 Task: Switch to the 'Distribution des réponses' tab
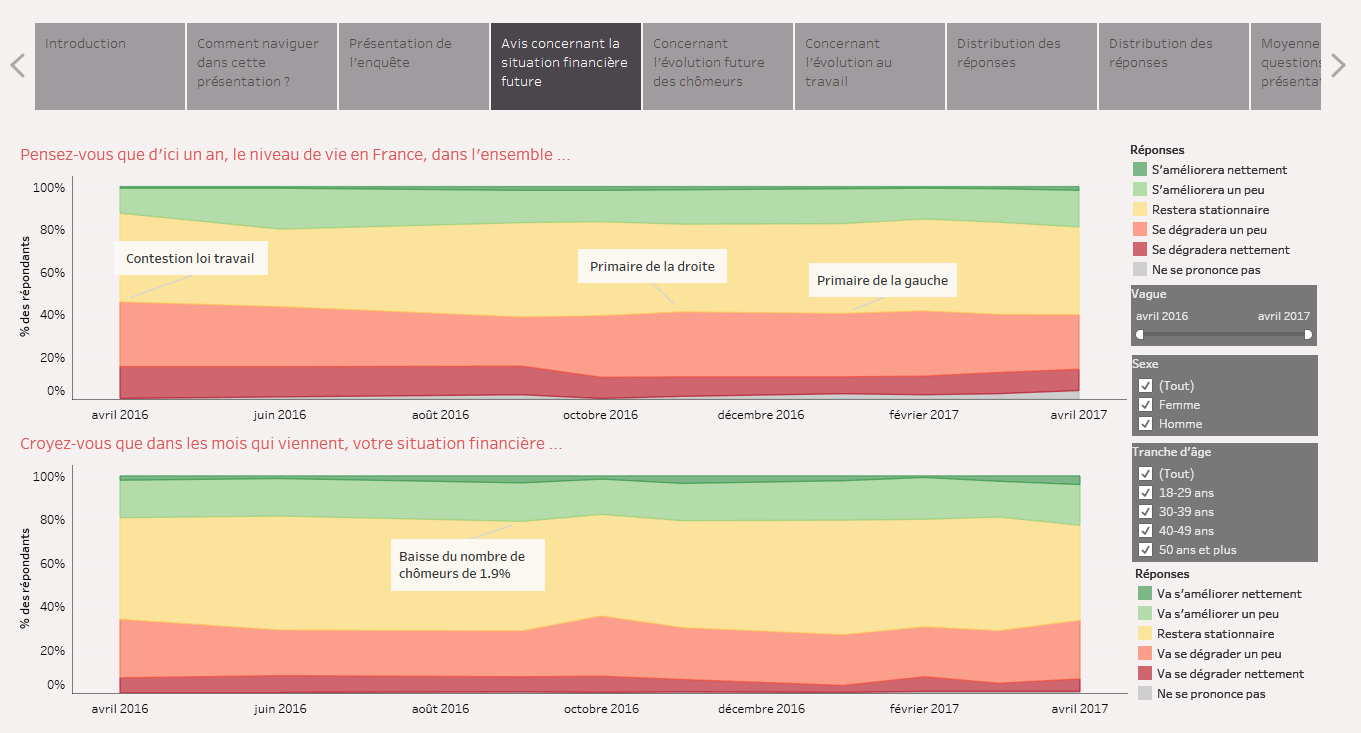(1021, 66)
